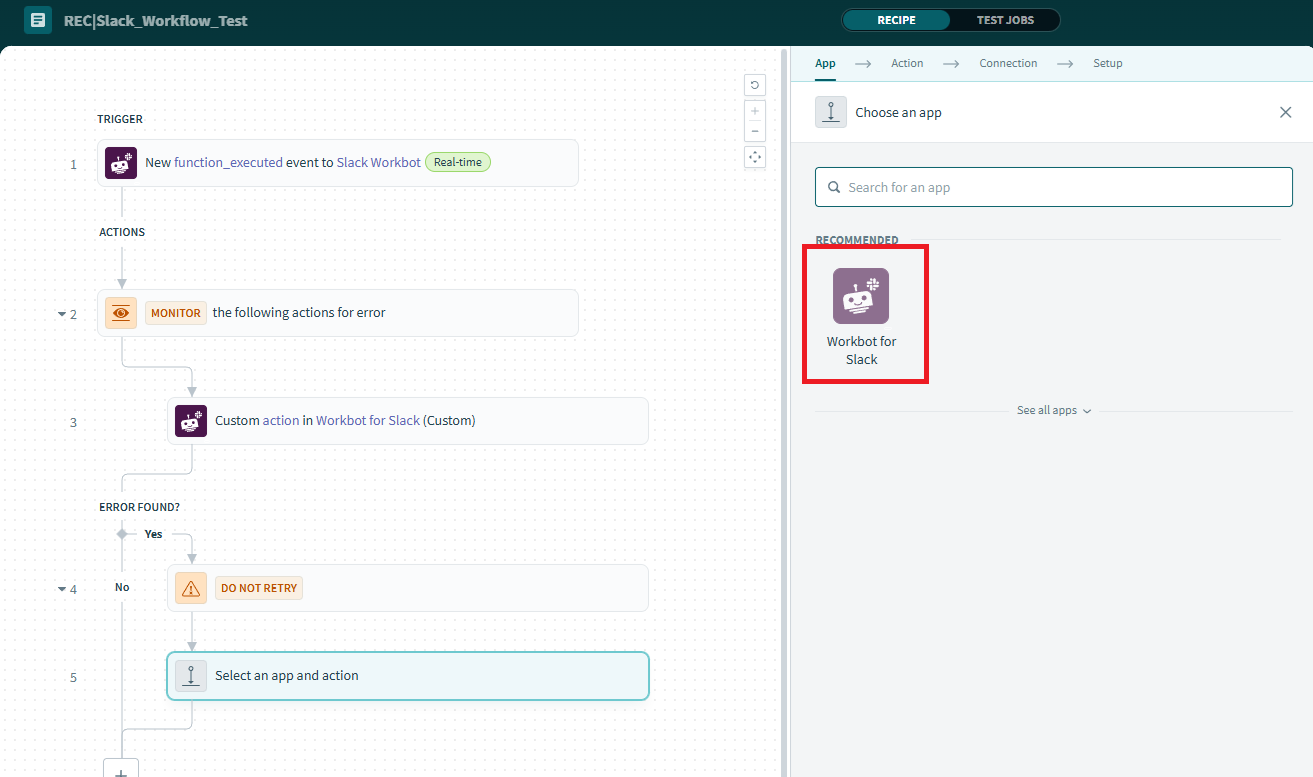Click the Slack Workbot link in trigger
The image size is (1313, 777).
tap(378, 162)
